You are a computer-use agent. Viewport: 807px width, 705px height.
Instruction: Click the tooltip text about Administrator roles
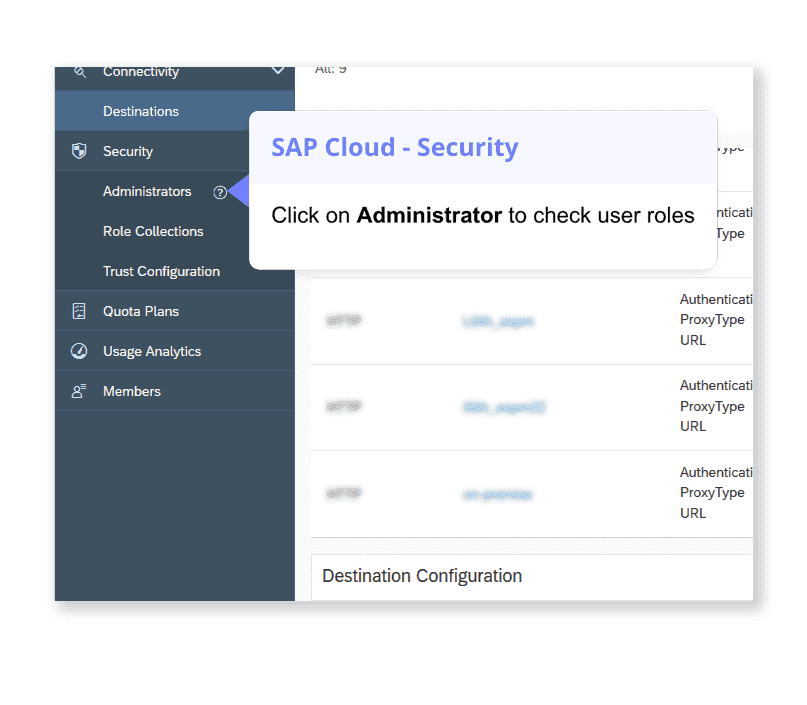click(483, 216)
